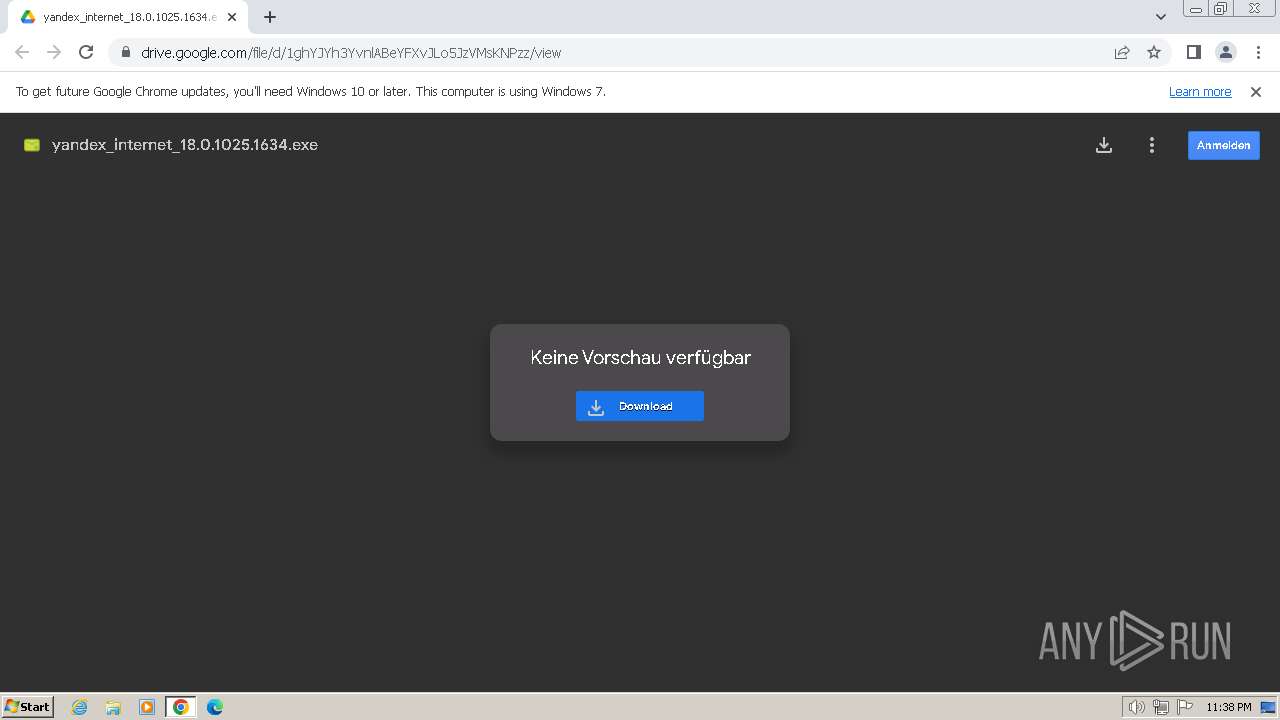
Task: Open the Learn more link
Action: pos(1200,92)
